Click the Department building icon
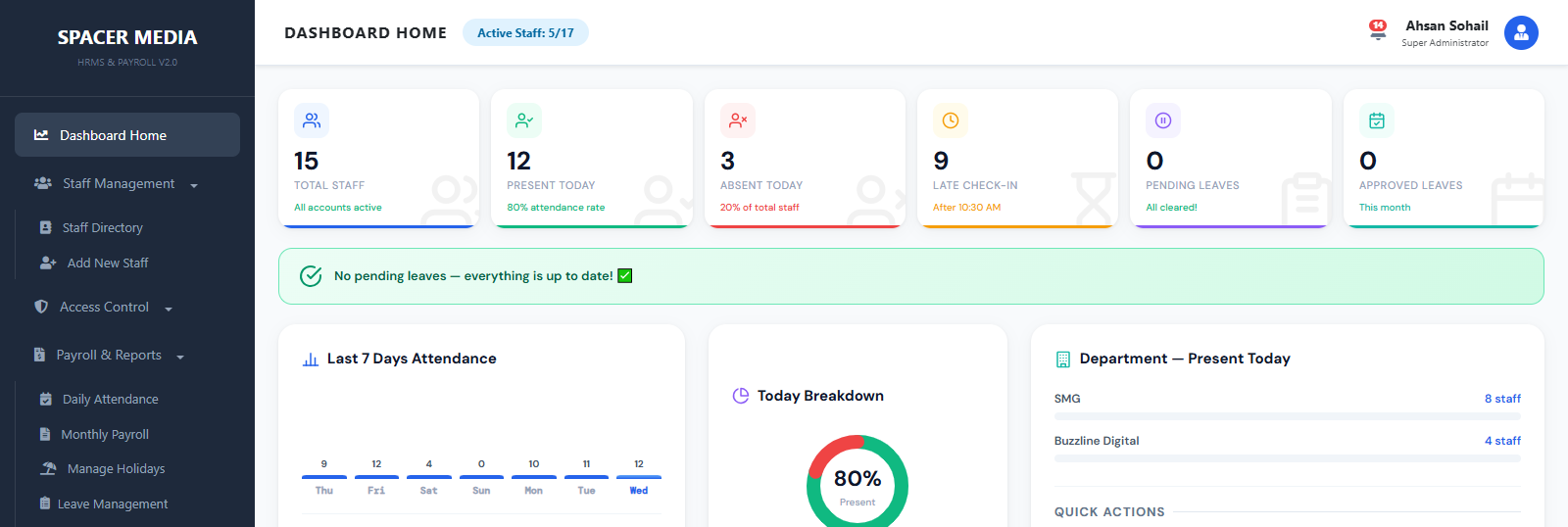1568x527 pixels. [1063, 359]
